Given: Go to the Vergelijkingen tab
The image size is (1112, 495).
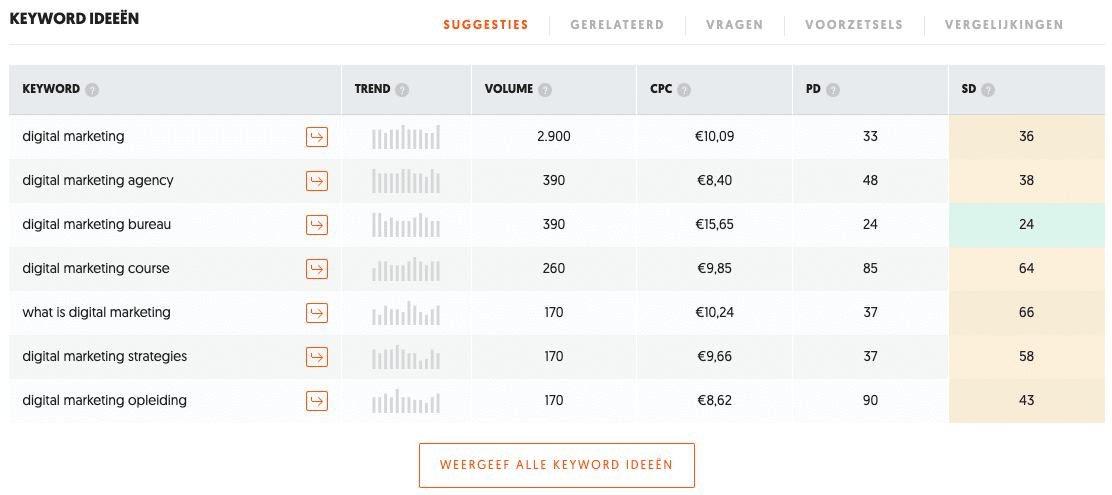Looking at the screenshot, I should coord(1004,25).
